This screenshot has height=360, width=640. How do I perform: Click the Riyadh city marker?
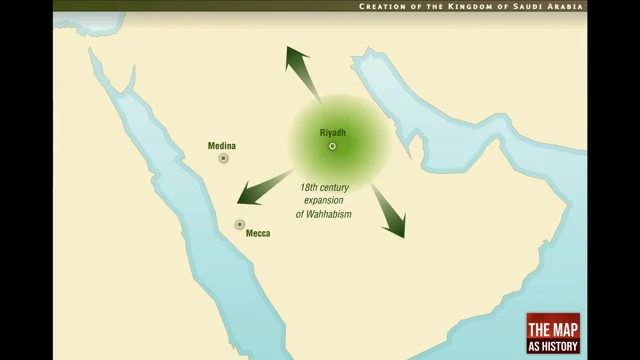tap(333, 146)
